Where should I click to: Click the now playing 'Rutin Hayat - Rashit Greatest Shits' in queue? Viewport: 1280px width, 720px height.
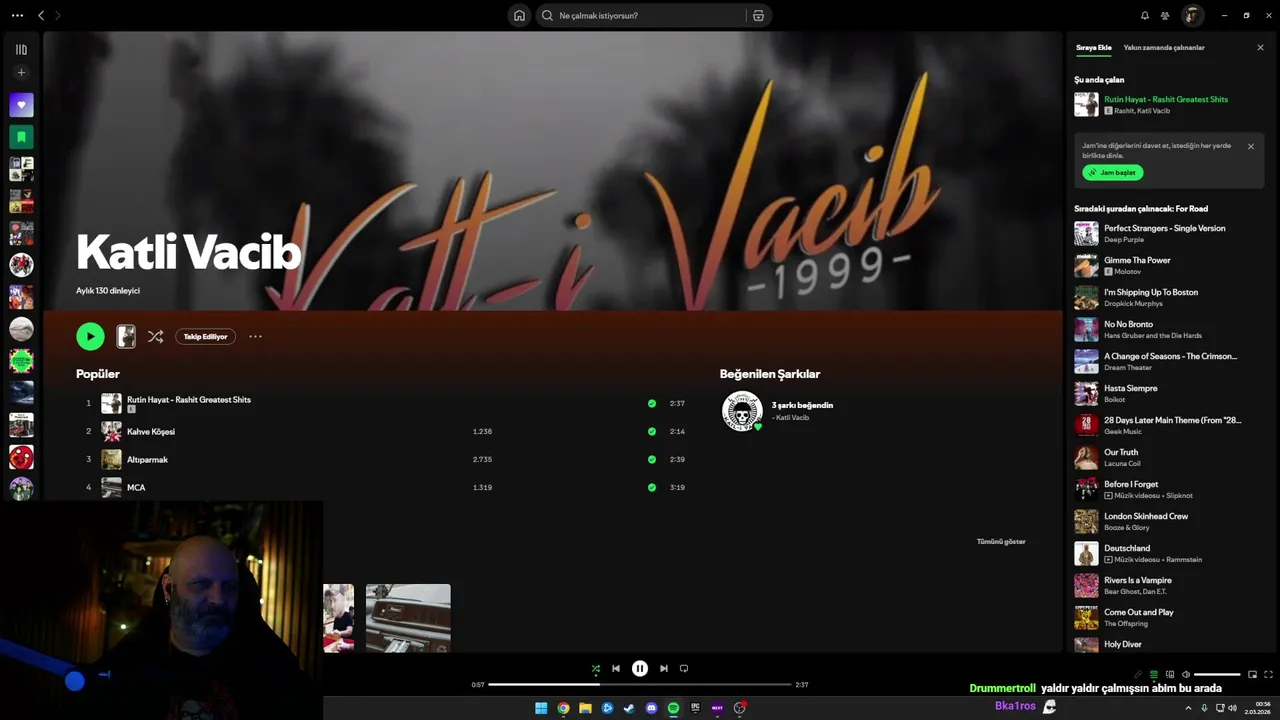point(1166,99)
